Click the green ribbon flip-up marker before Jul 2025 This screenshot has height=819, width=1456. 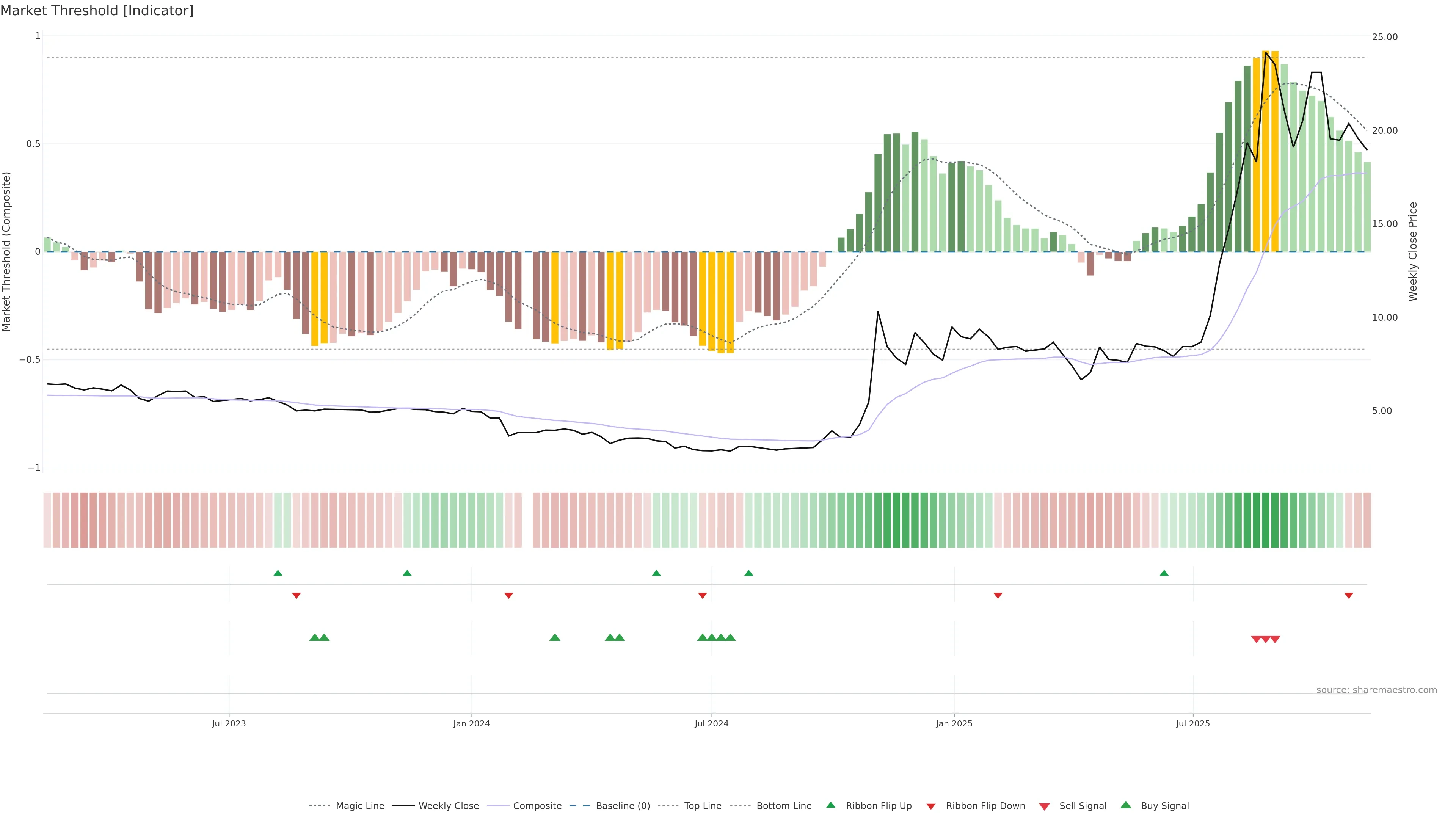click(1164, 573)
